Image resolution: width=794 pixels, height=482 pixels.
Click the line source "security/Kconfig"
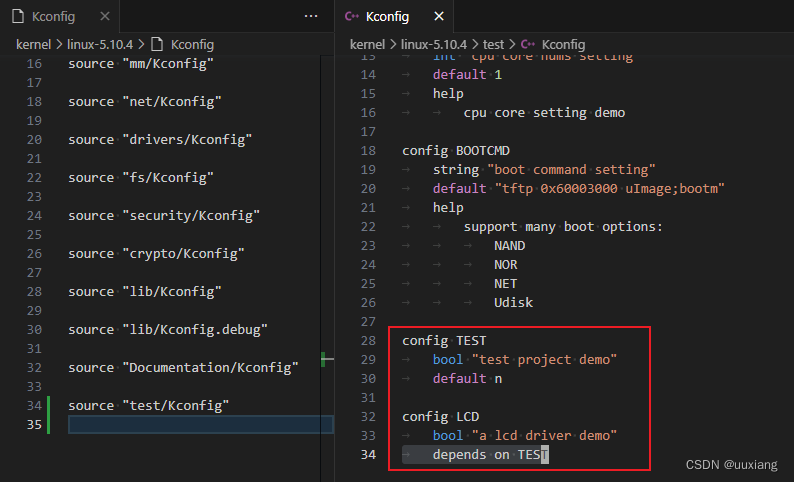(164, 216)
